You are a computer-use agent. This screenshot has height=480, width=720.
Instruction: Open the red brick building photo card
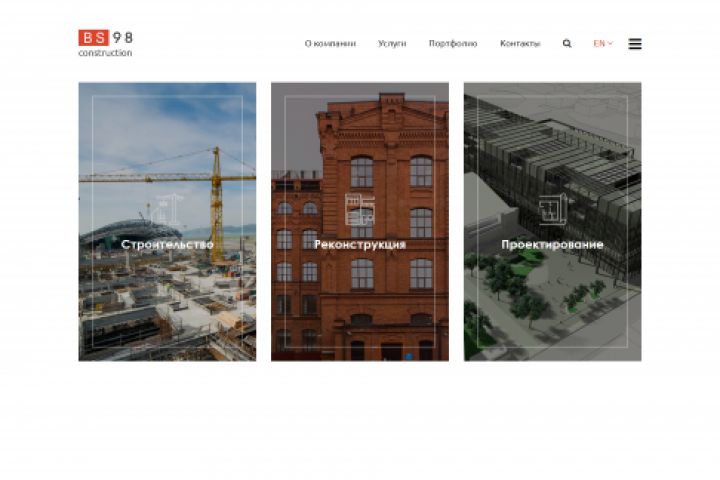pyautogui.click(x=360, y=222)
